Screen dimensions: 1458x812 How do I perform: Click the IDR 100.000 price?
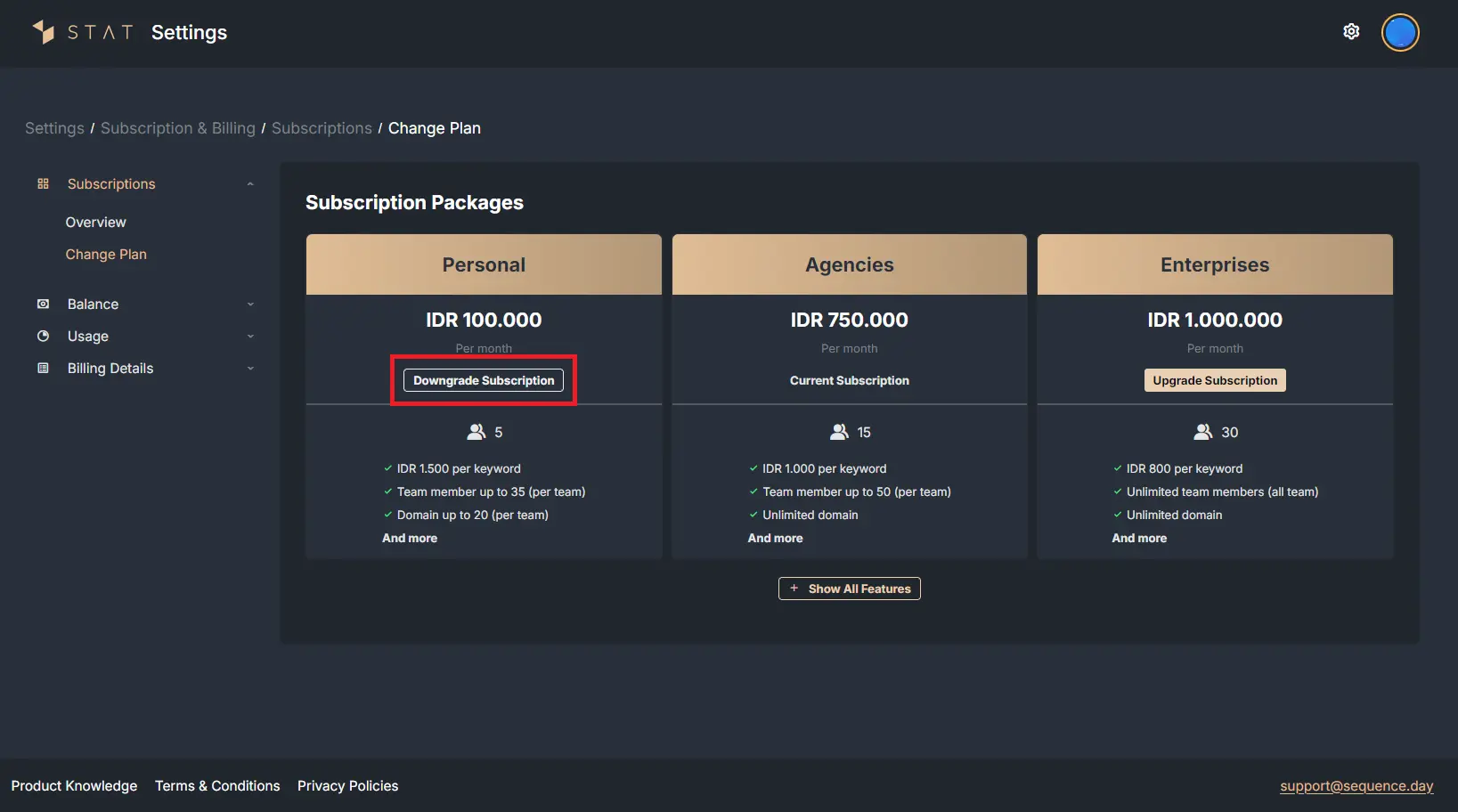484,320
